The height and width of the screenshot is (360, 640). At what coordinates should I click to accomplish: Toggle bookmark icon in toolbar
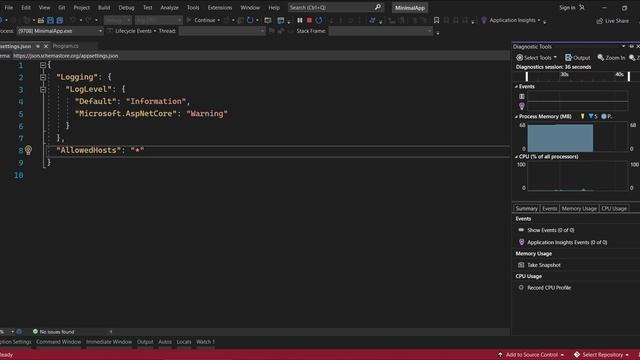436,20
